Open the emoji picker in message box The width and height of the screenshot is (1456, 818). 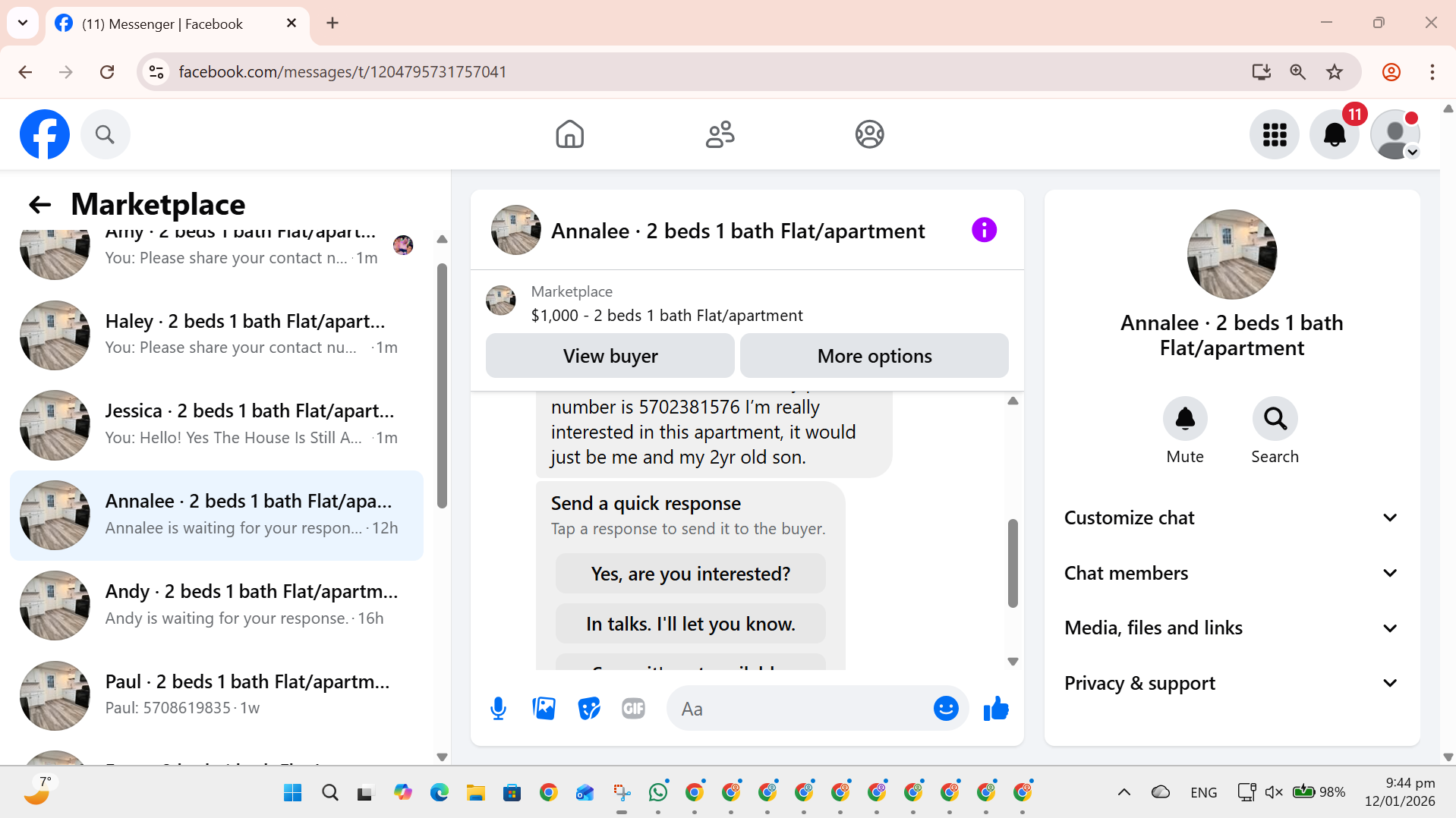(945, 709)
